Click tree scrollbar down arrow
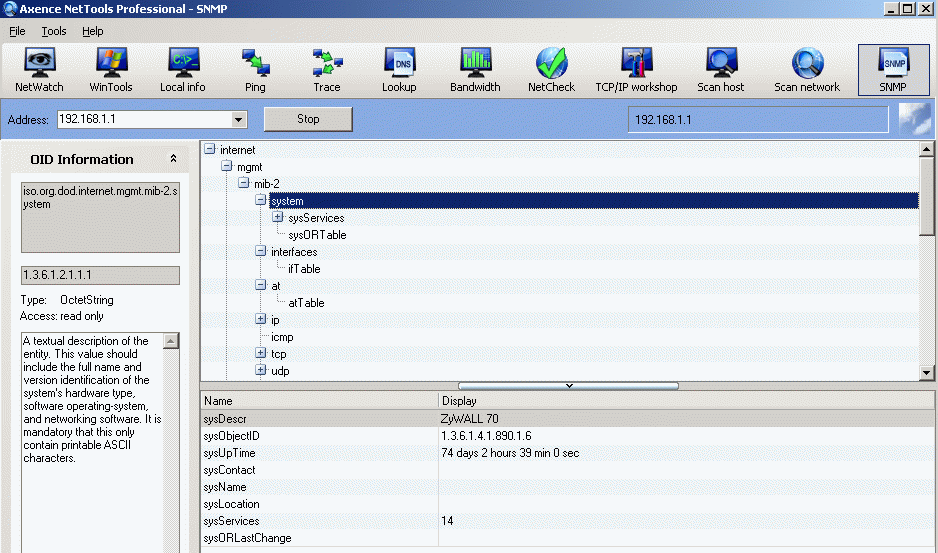938x553 pixels. (x=927, y=372)
